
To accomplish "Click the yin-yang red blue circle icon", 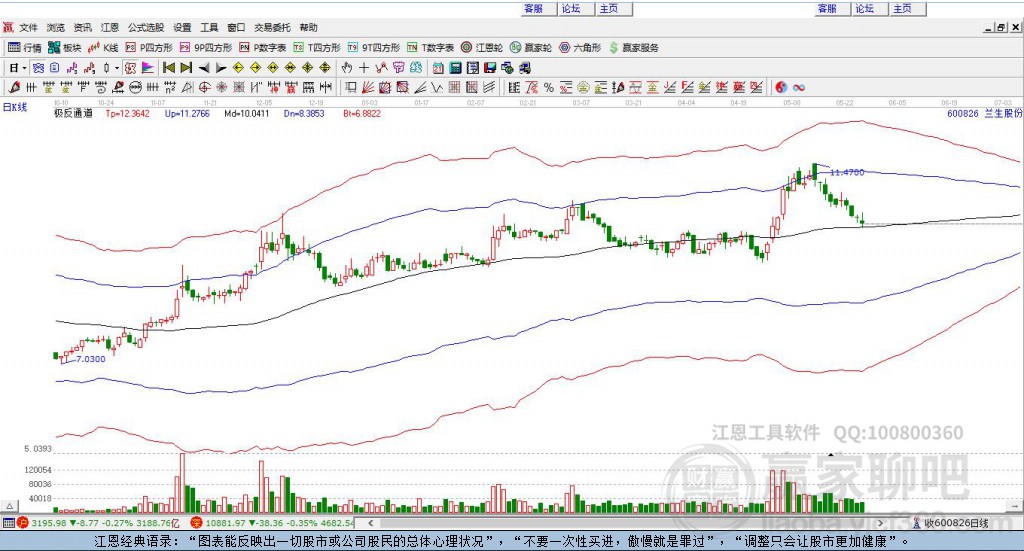I will [x=781, y=87].
